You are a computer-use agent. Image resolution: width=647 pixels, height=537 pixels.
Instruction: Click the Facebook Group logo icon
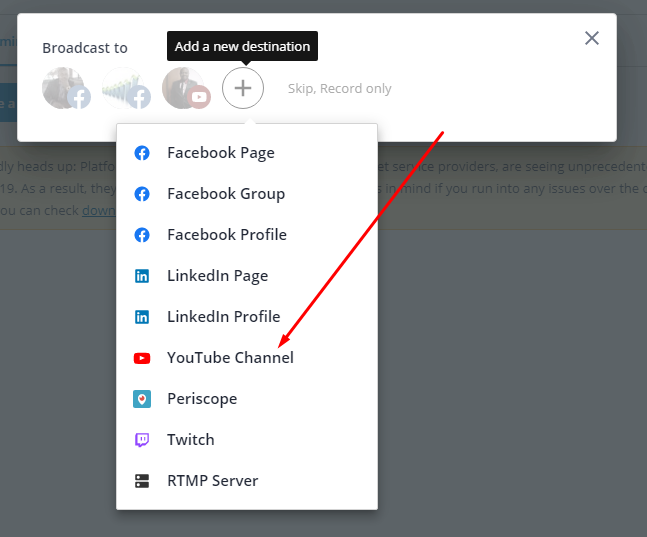[142, 194]
